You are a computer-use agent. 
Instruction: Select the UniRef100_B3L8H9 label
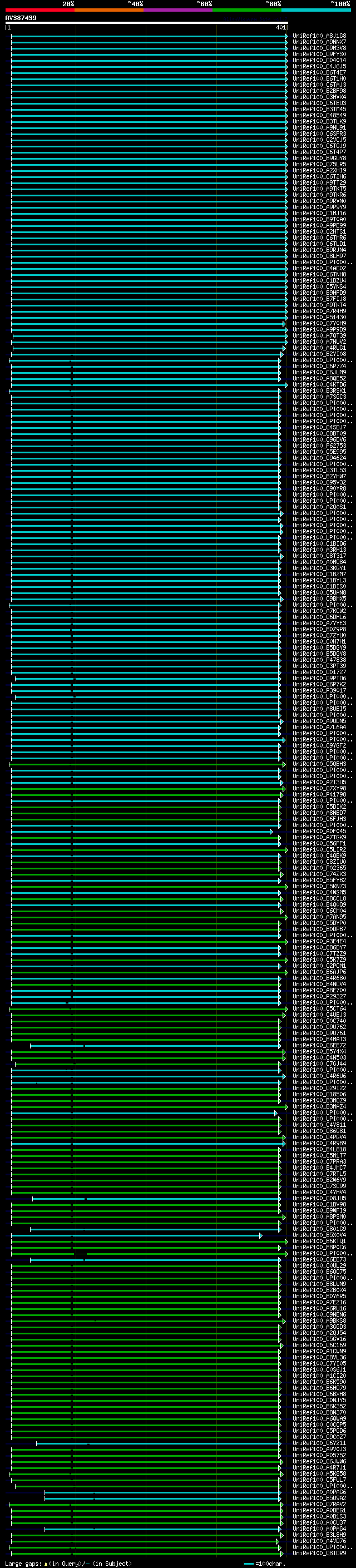(x=319, y=1535)
